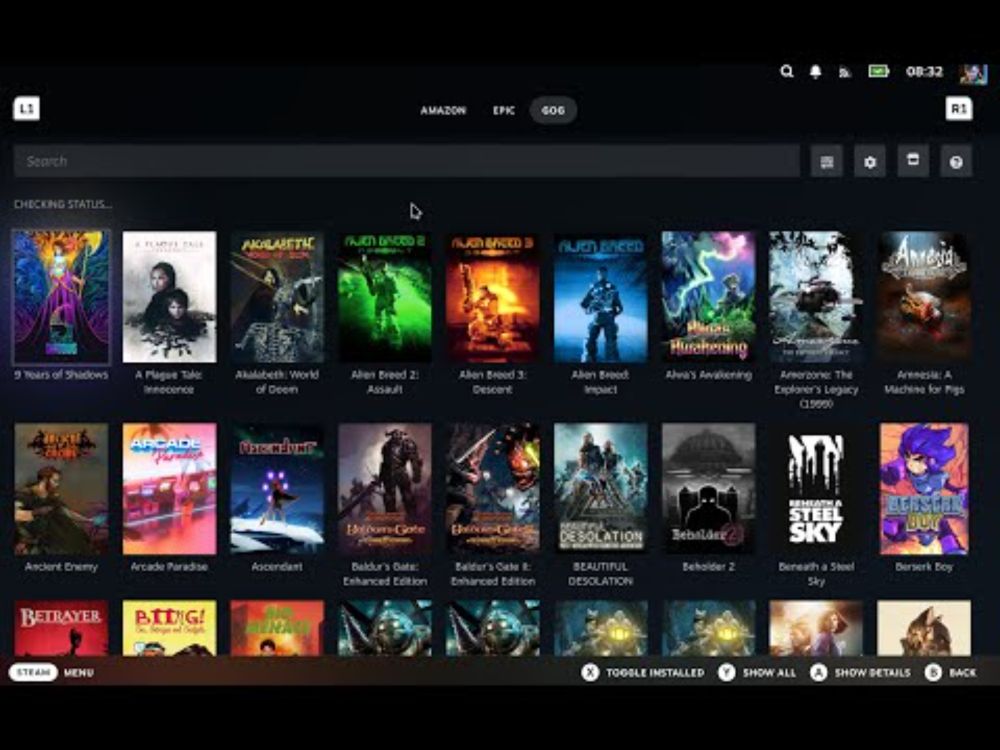The width and height of the screenshot is (1000, 750).
Task: Select Berserk Boy cover
Action: pos(923,489)
